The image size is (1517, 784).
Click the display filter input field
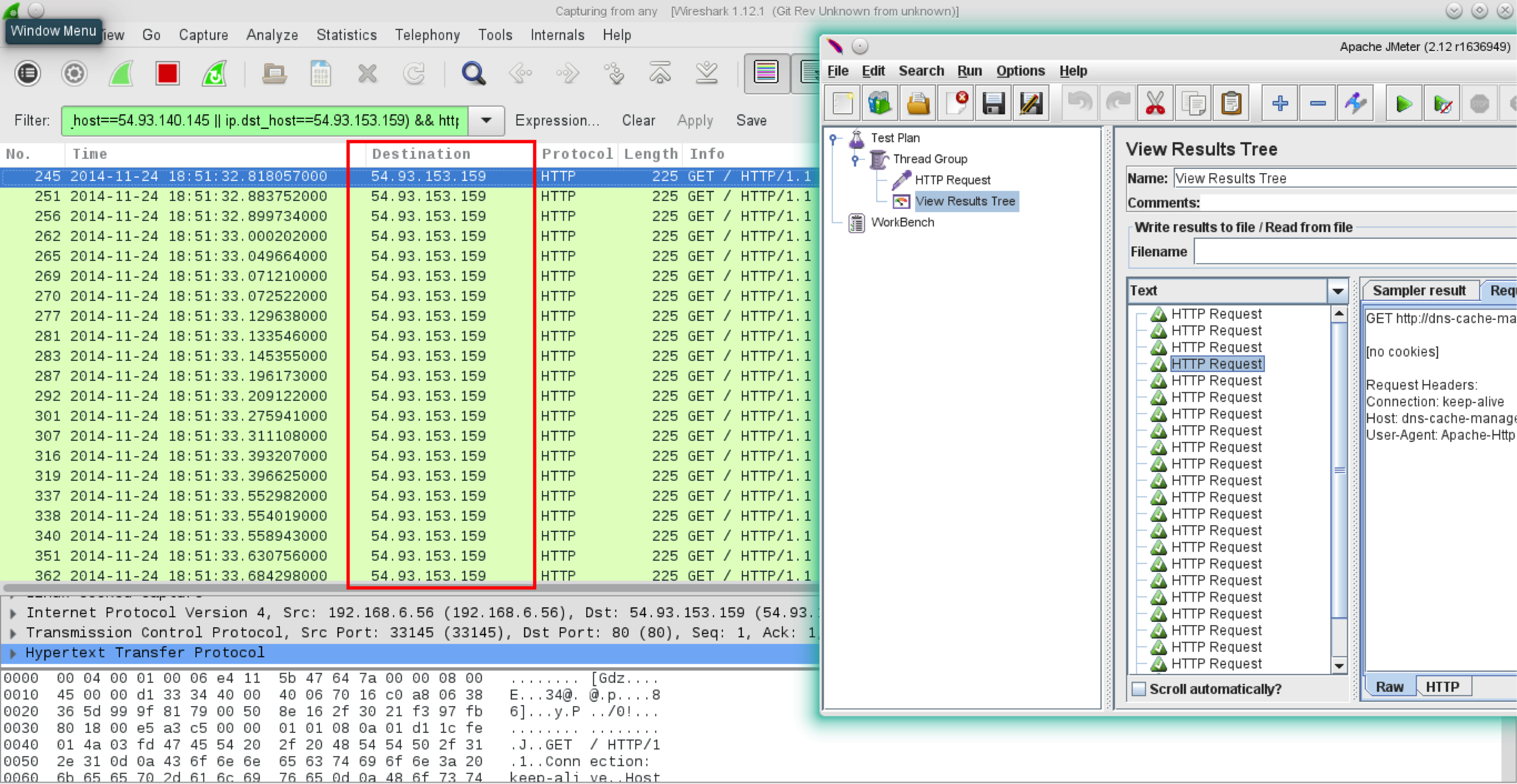pos(265,120)
